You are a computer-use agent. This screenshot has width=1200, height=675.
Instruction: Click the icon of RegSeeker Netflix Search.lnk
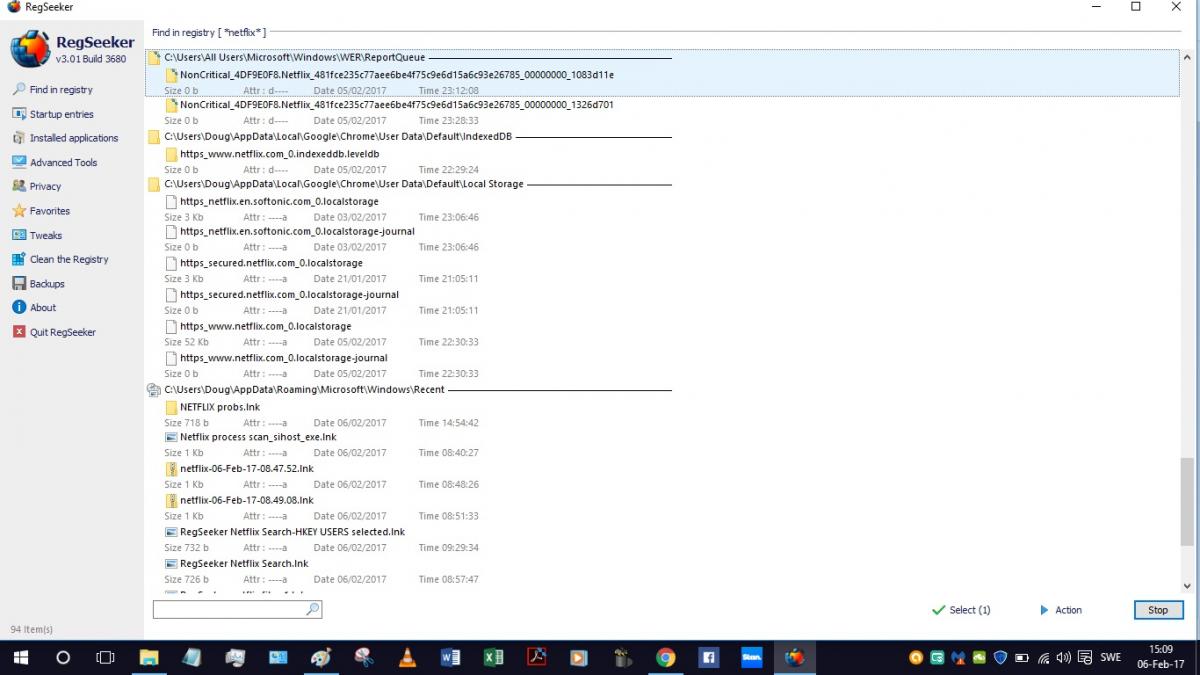(x=171, y=563)
